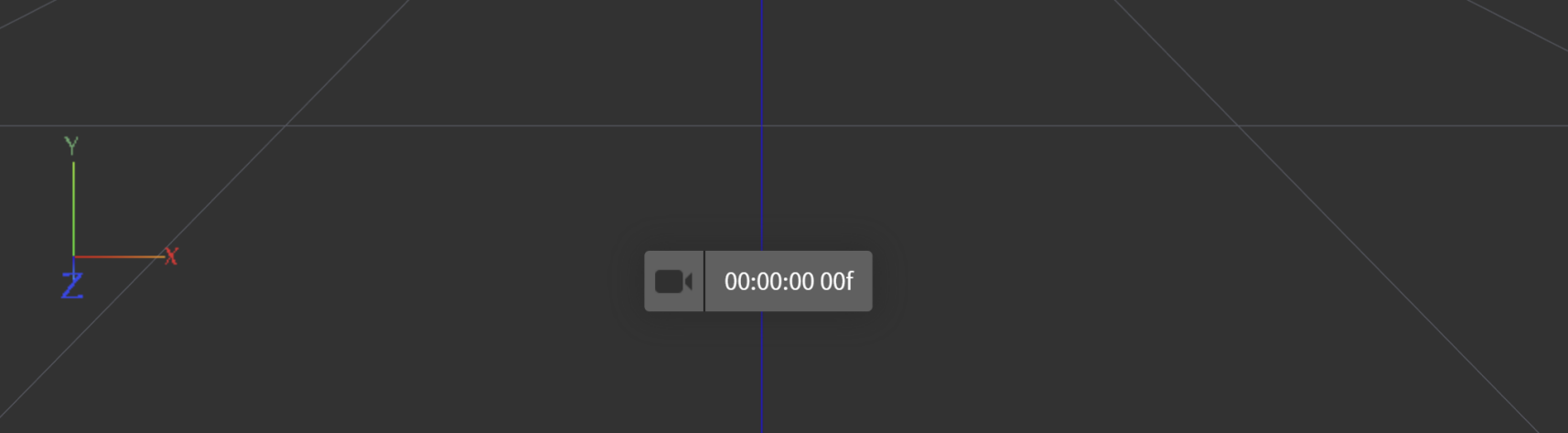The height and width of the screenshot is (433, 1568).
Task: Select the 00:00:00 00f timecode field
Action: 789,281
